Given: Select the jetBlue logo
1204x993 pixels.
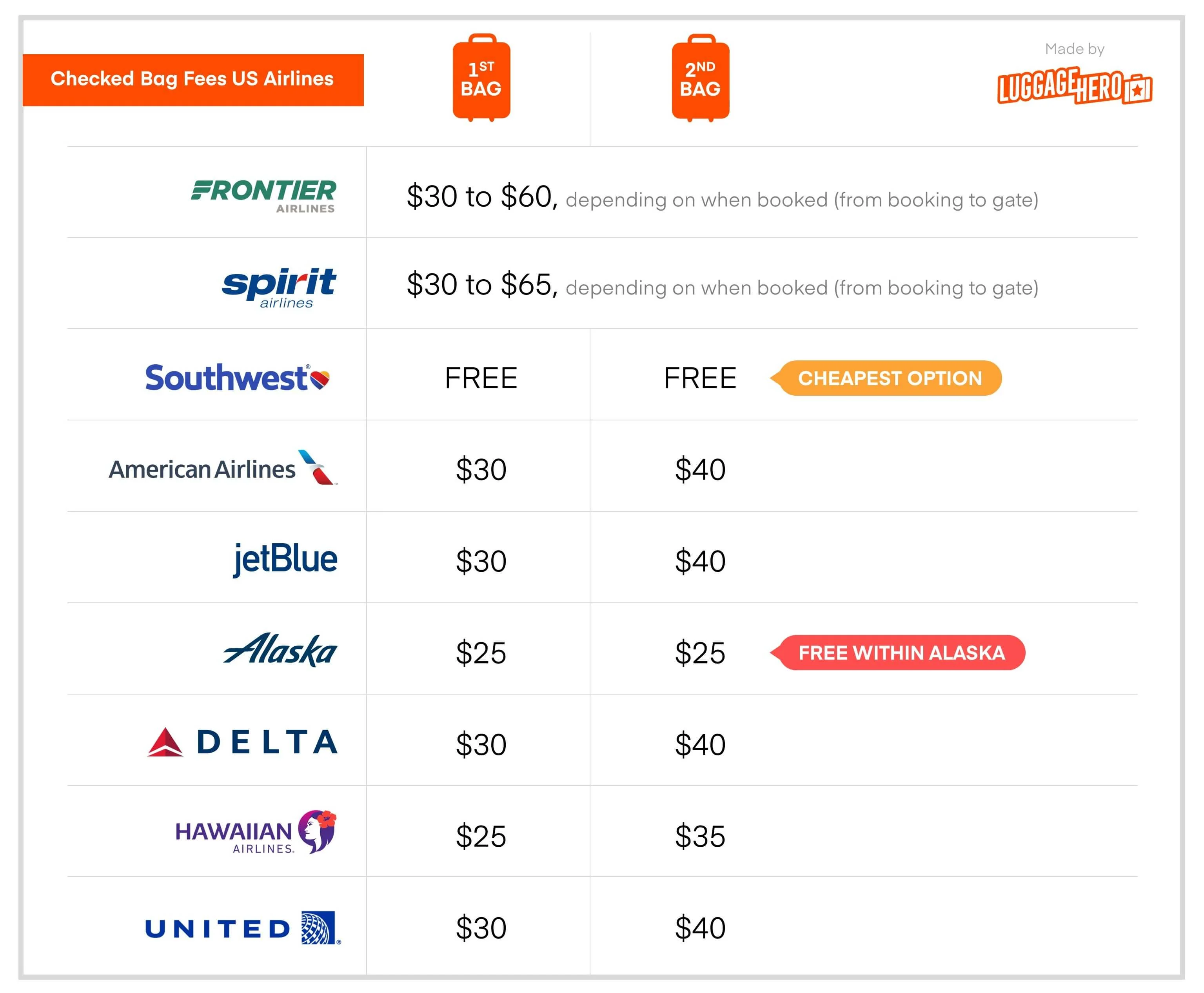Looking at the screenshot, I should pos(285,559).
